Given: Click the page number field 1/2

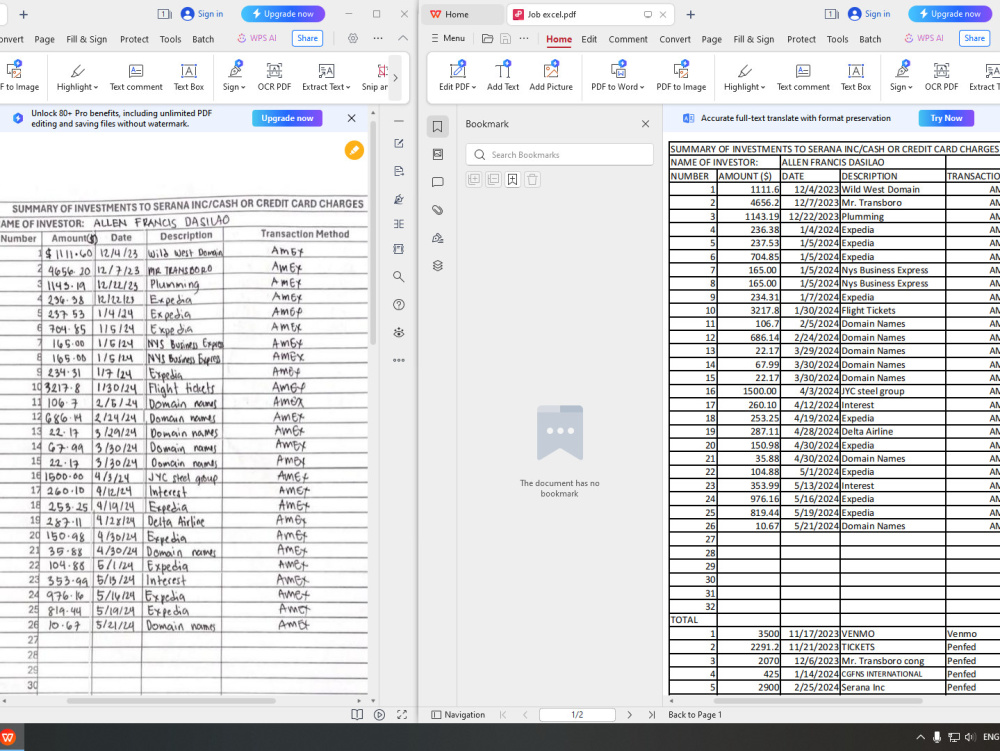Looking at the screenshot, I should click(x=577, y=715).
